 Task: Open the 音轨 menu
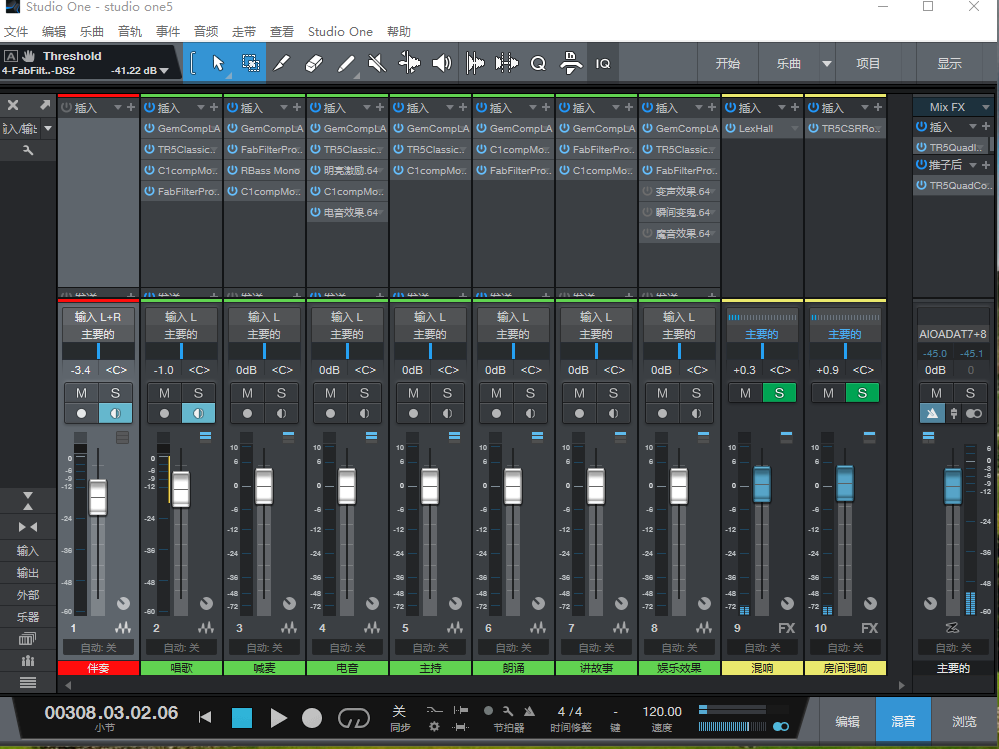click(x=130, y=31)
